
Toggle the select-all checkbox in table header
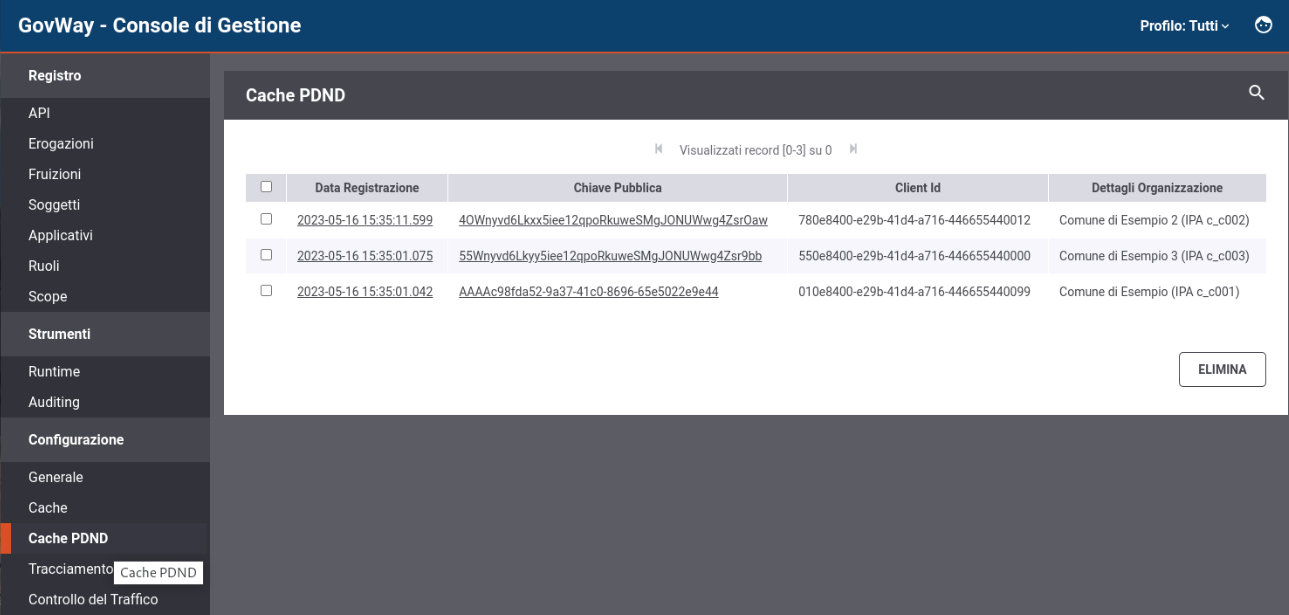[266, 186]
